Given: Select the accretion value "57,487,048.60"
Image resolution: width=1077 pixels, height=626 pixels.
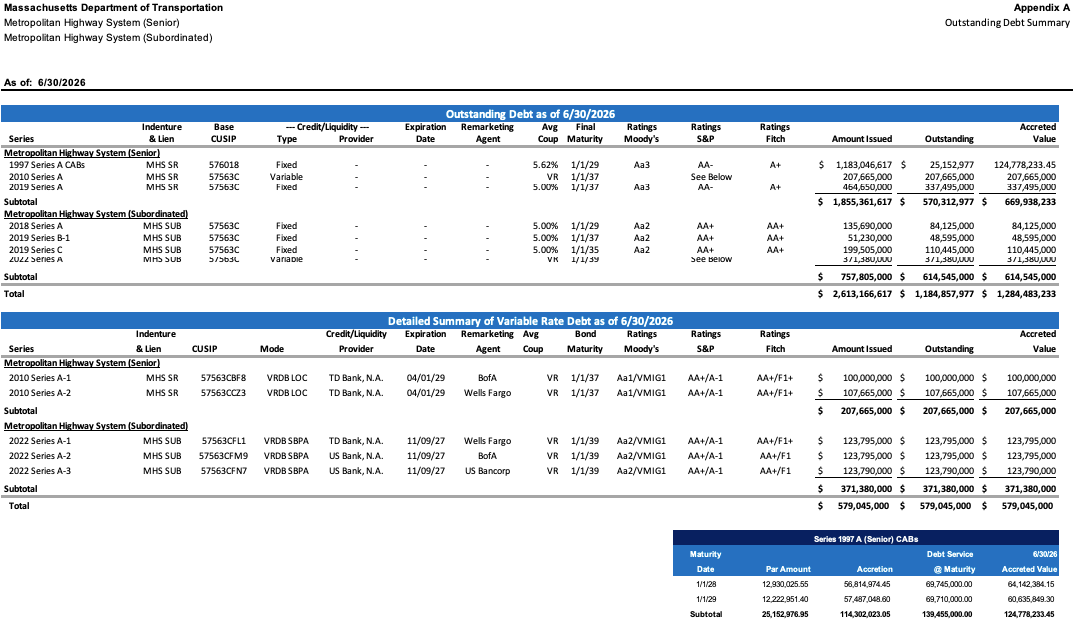Looking at the screenshot, I should point(865,600).
